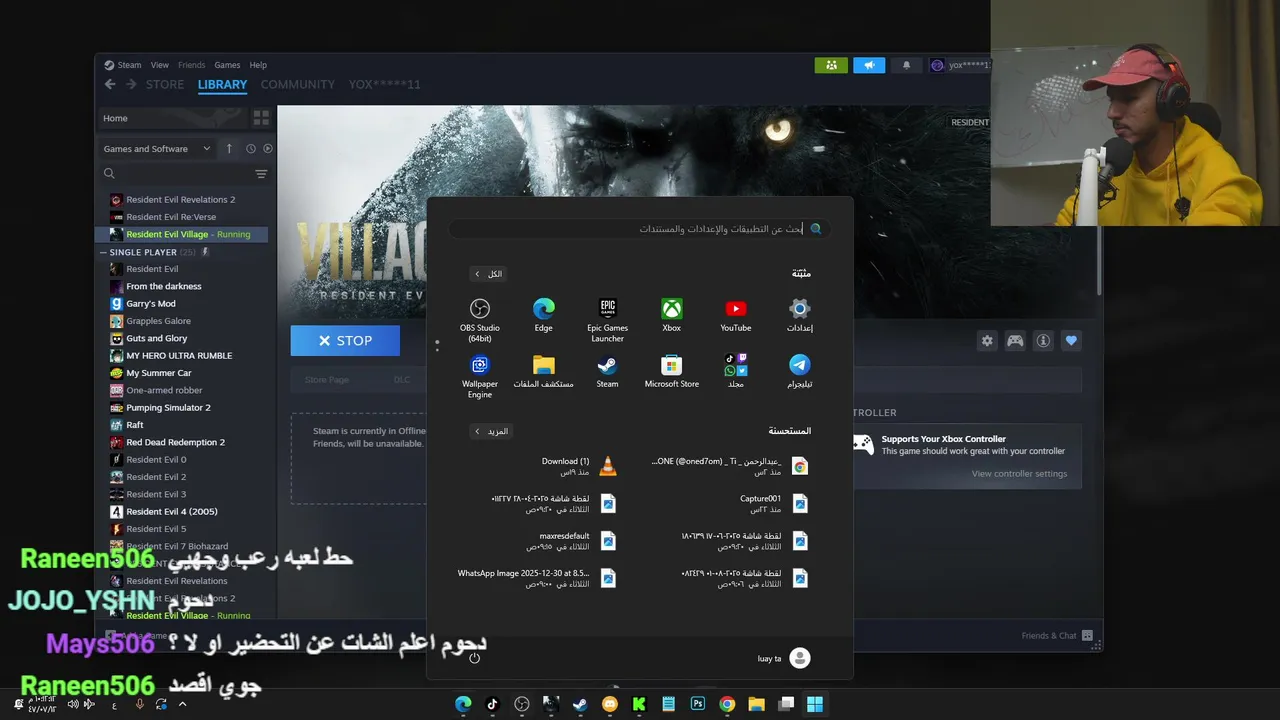Image resolution: width=1280 pixels, height=720 pixels.
Task: Stop the running game with STOP button
Action: pos(345,341)
